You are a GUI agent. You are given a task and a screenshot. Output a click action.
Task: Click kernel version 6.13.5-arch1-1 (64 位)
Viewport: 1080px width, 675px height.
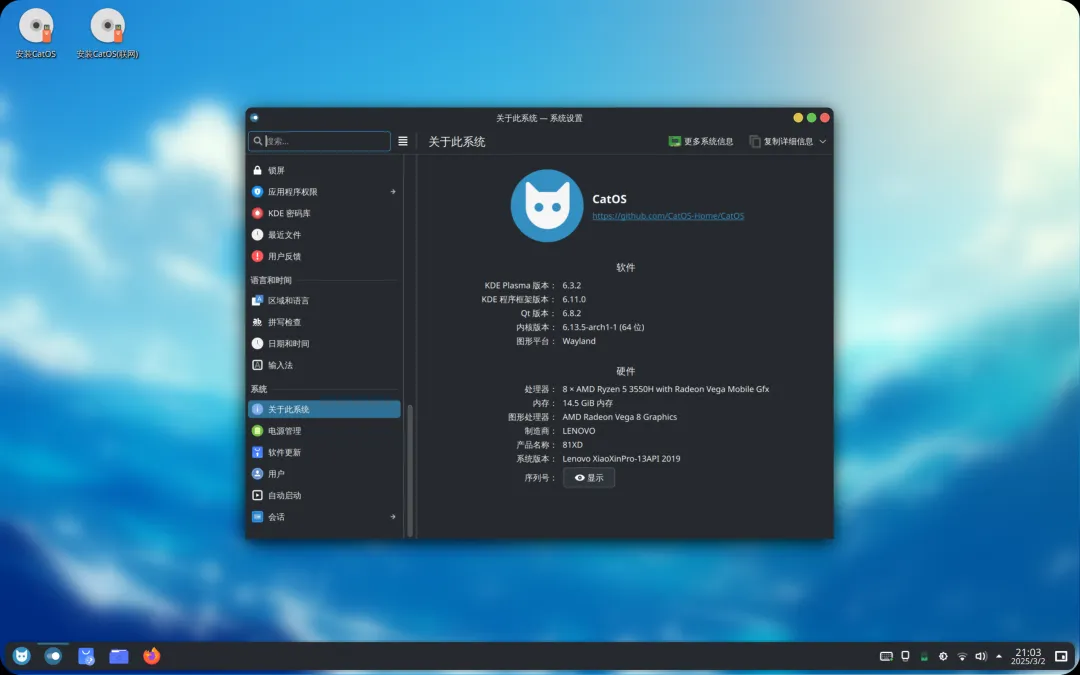coord(603,327)
